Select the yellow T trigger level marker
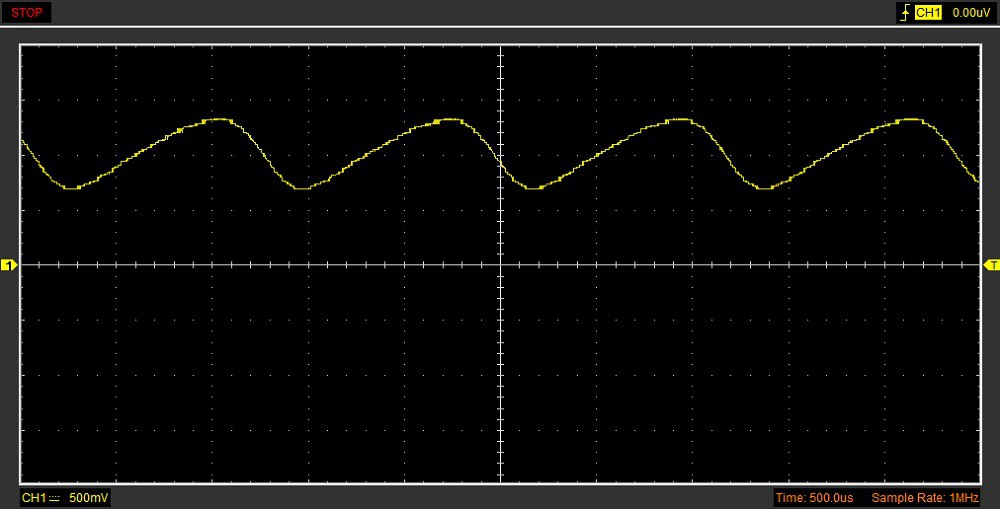This screenshot has width=1000, height=509. [x=992, y=265]
